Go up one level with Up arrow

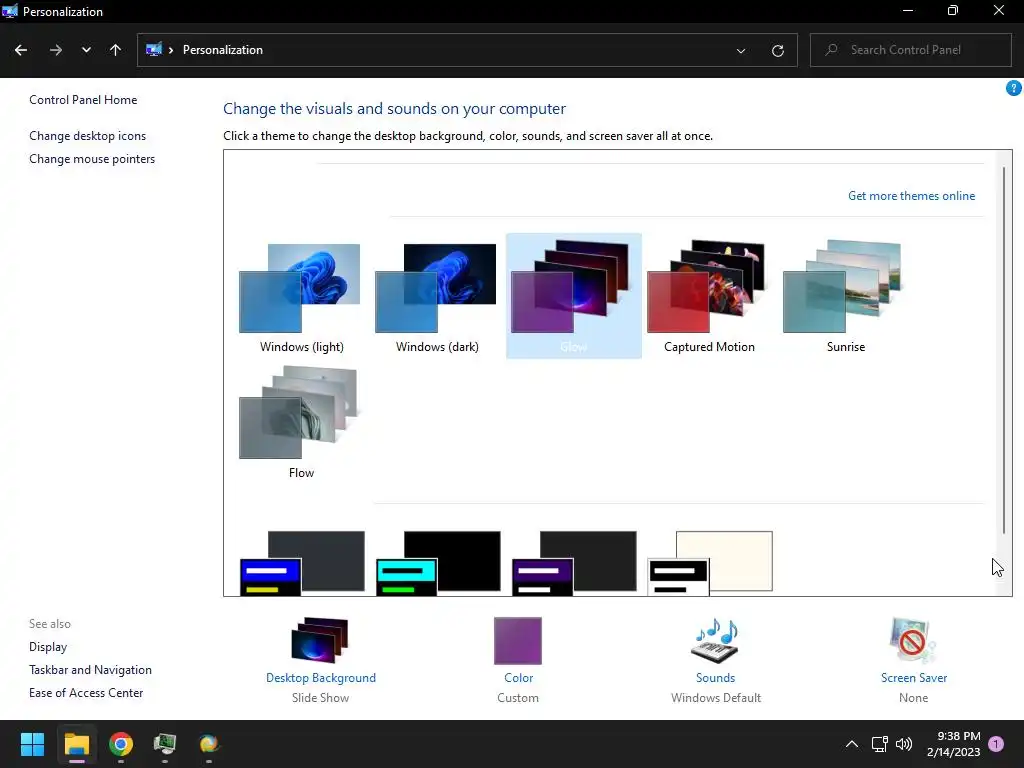pos(116,50)
